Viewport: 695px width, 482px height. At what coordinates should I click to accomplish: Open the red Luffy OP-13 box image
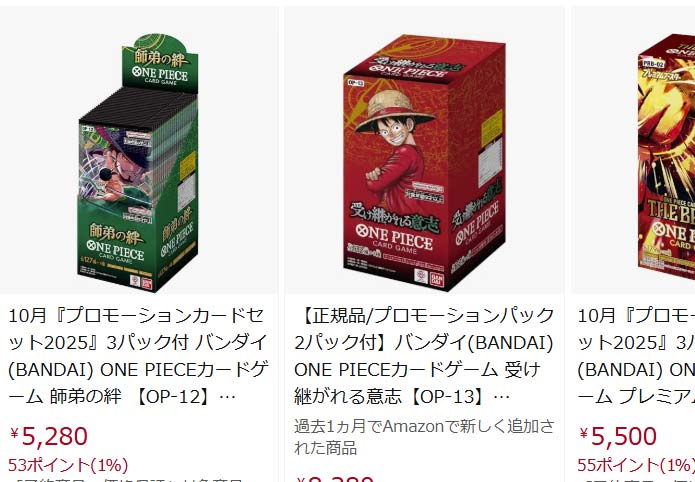pyautogui.click(x=424, y=162)
